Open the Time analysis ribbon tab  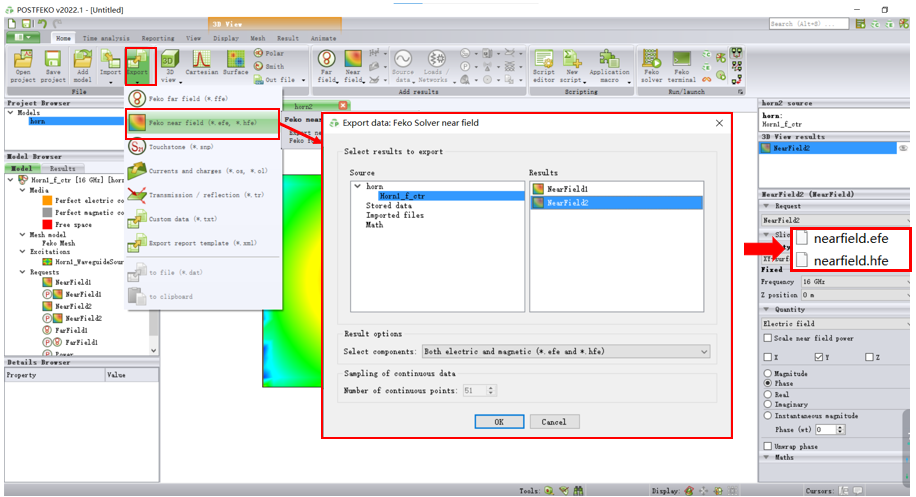pyautogui.click(x=106, y=38)
